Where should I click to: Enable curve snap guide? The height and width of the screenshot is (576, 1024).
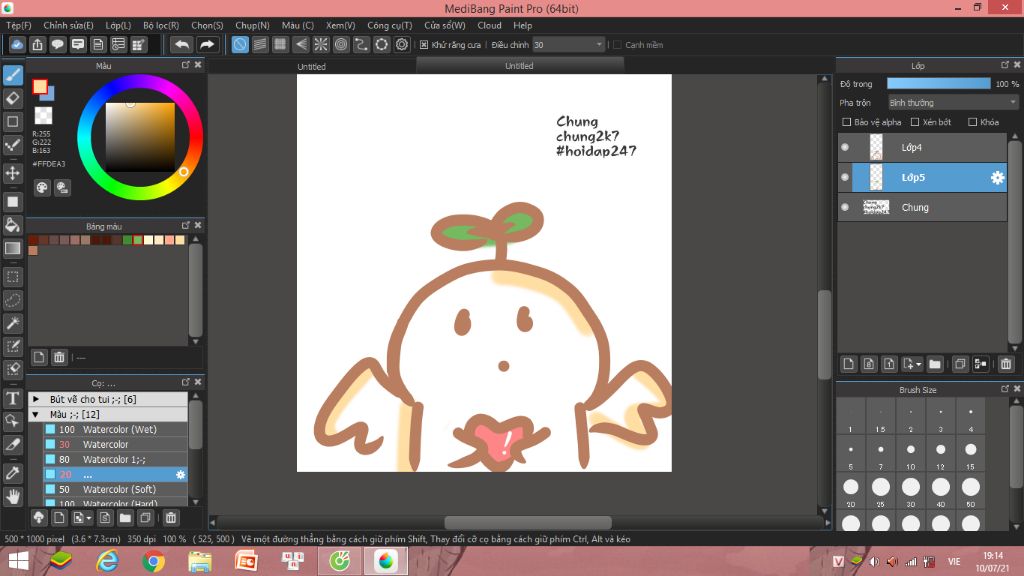[x=361, y=44]
